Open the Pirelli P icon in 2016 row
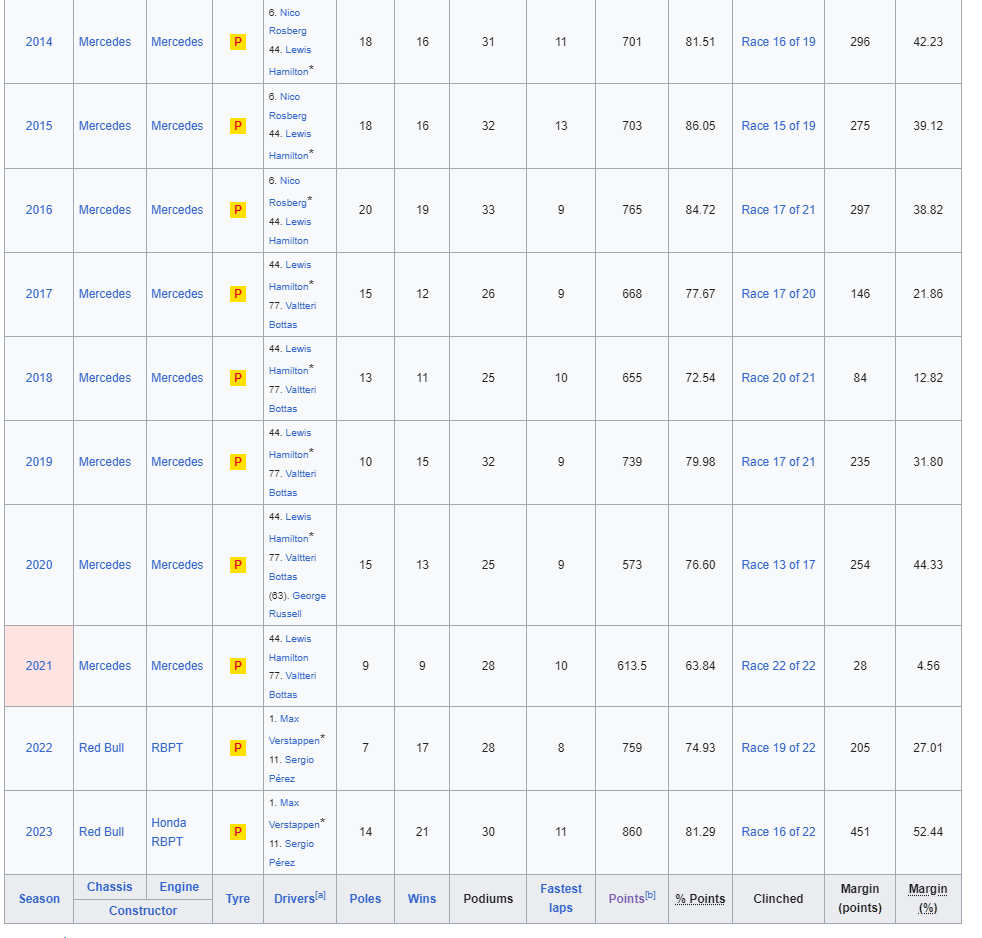Image resolution: width=982 pixels, height=938 pixels. point(238,210)
